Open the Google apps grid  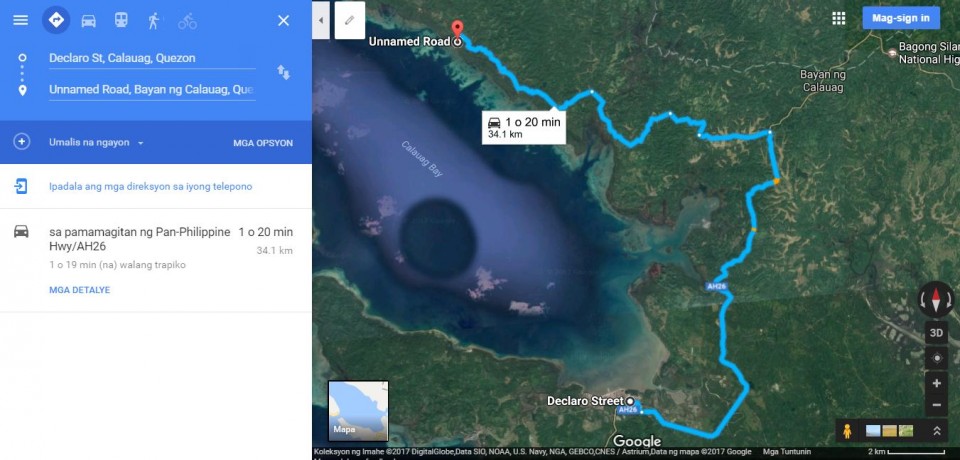pyautogui.click(x=839, y=18)
